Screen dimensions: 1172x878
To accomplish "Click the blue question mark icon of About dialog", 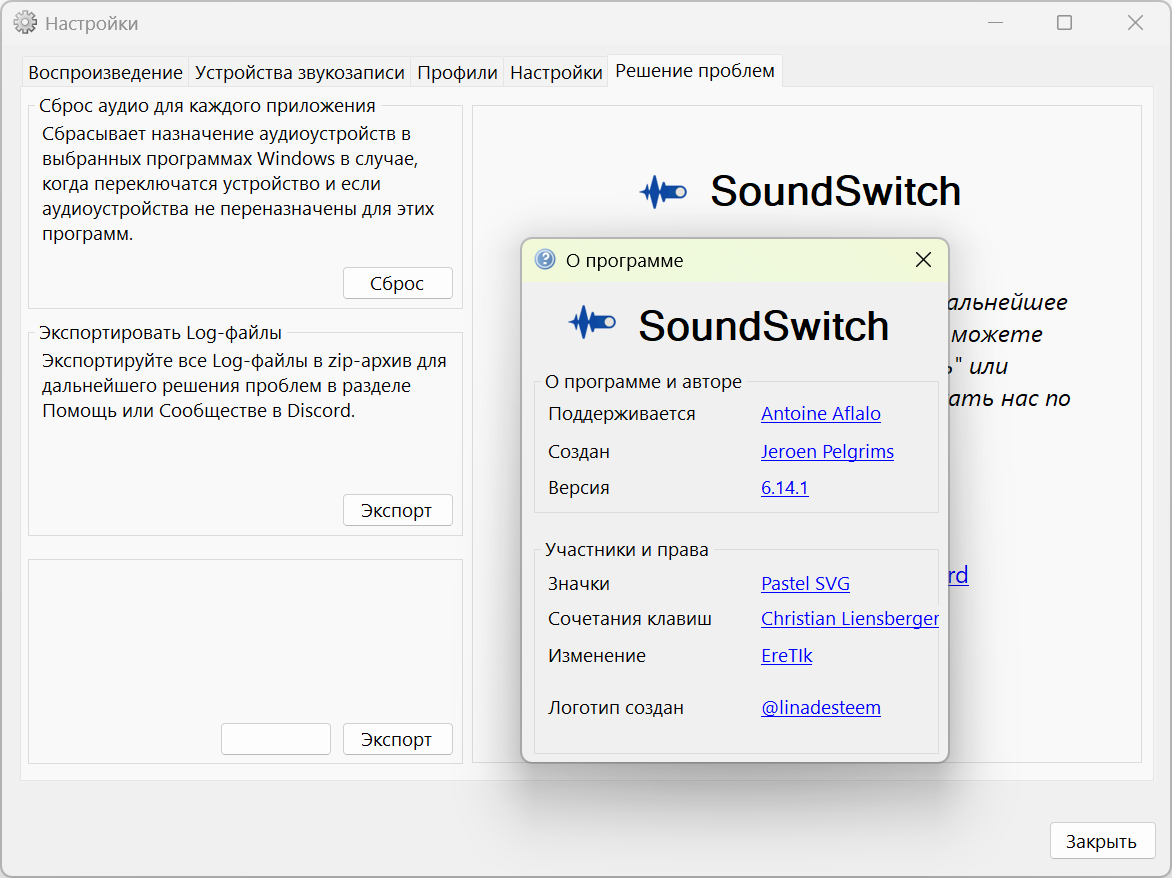I will (545, 259).
